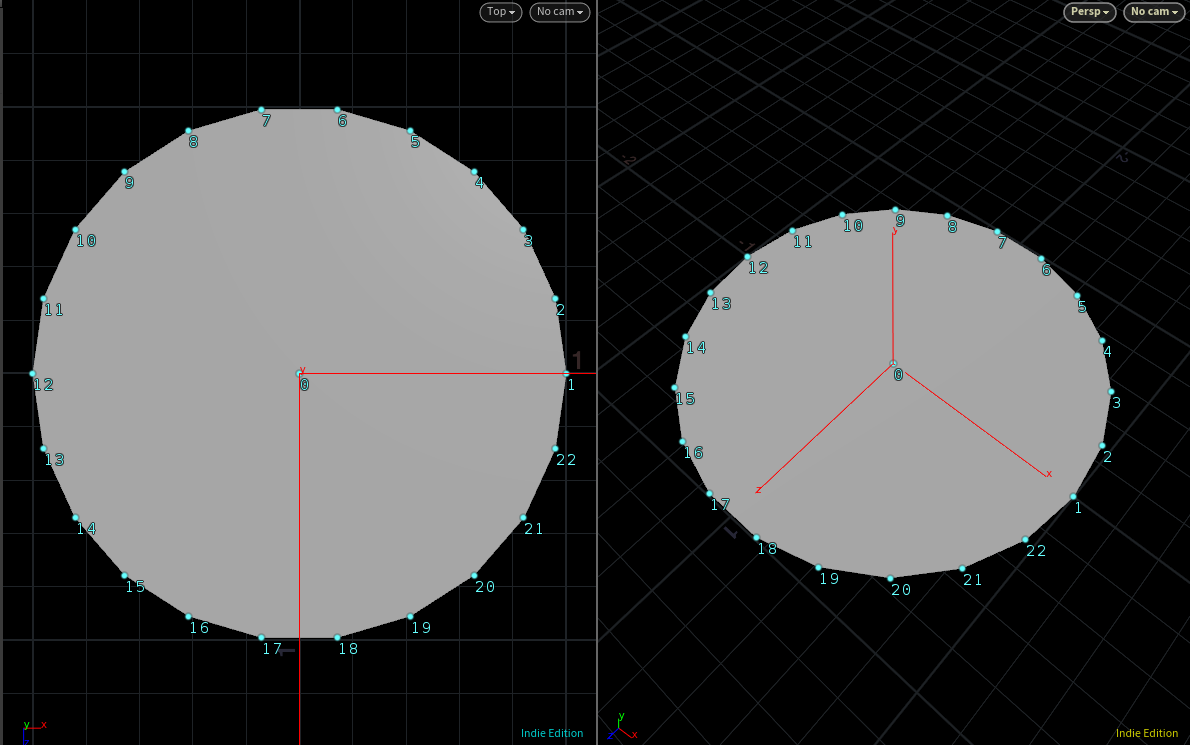Select point 9 in Top viewport
Image resolution: width=1190 pixels, height=745 pixels.
[124, 172]
